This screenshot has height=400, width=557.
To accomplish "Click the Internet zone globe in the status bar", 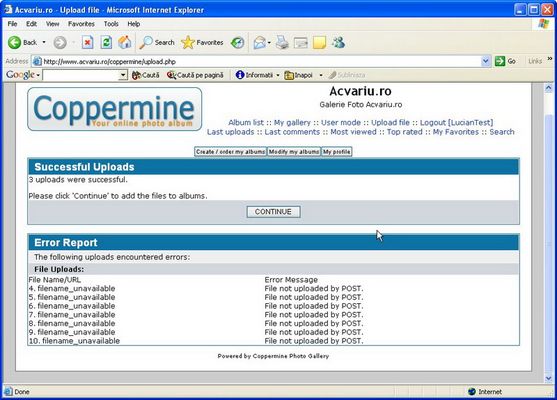I will point(472,391).
